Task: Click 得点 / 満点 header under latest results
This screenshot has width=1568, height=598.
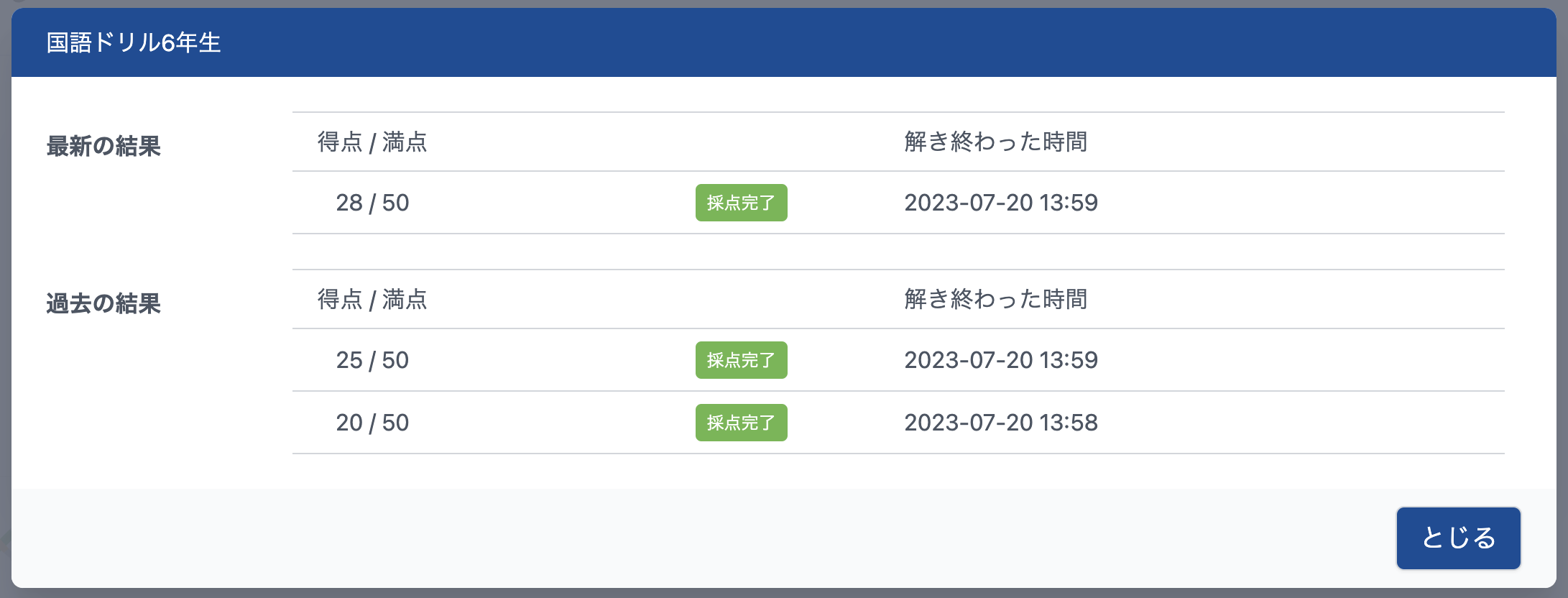Action: click(372, 142)
